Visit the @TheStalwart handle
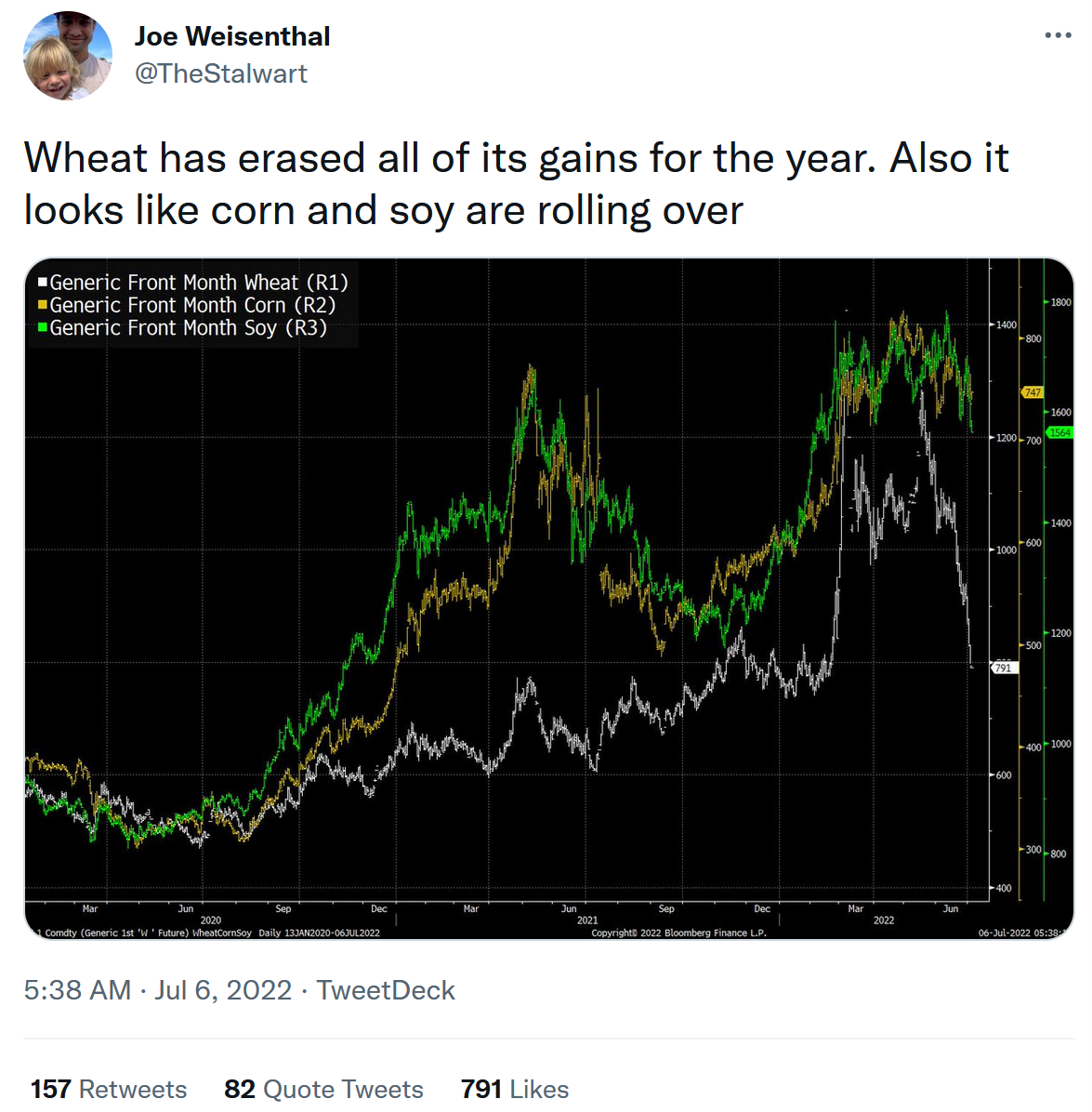The width and height of the screenshot is (1092, 1112). click(221, 73)
